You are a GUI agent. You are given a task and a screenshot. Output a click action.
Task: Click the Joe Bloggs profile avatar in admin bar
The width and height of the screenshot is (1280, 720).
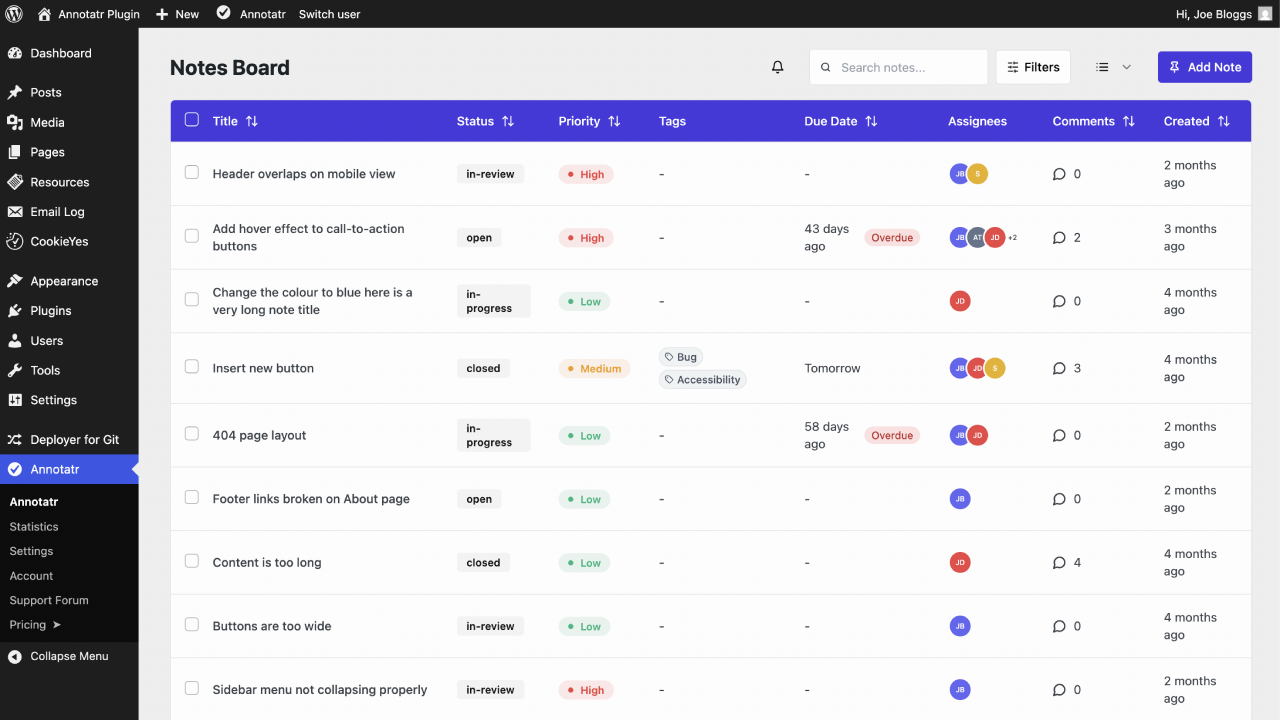point(1265,14)
